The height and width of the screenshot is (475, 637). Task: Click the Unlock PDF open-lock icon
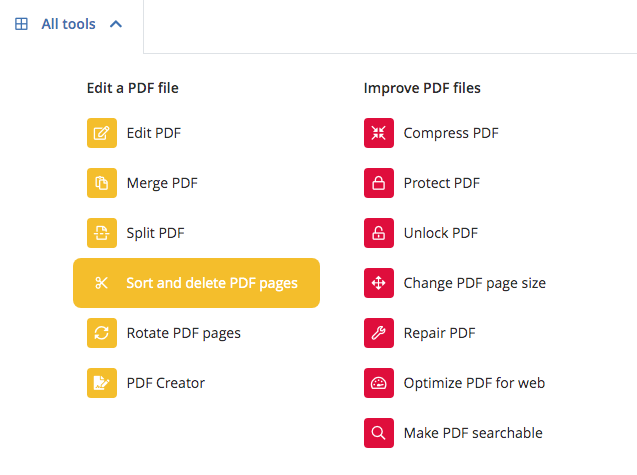[x=379, y=233]
